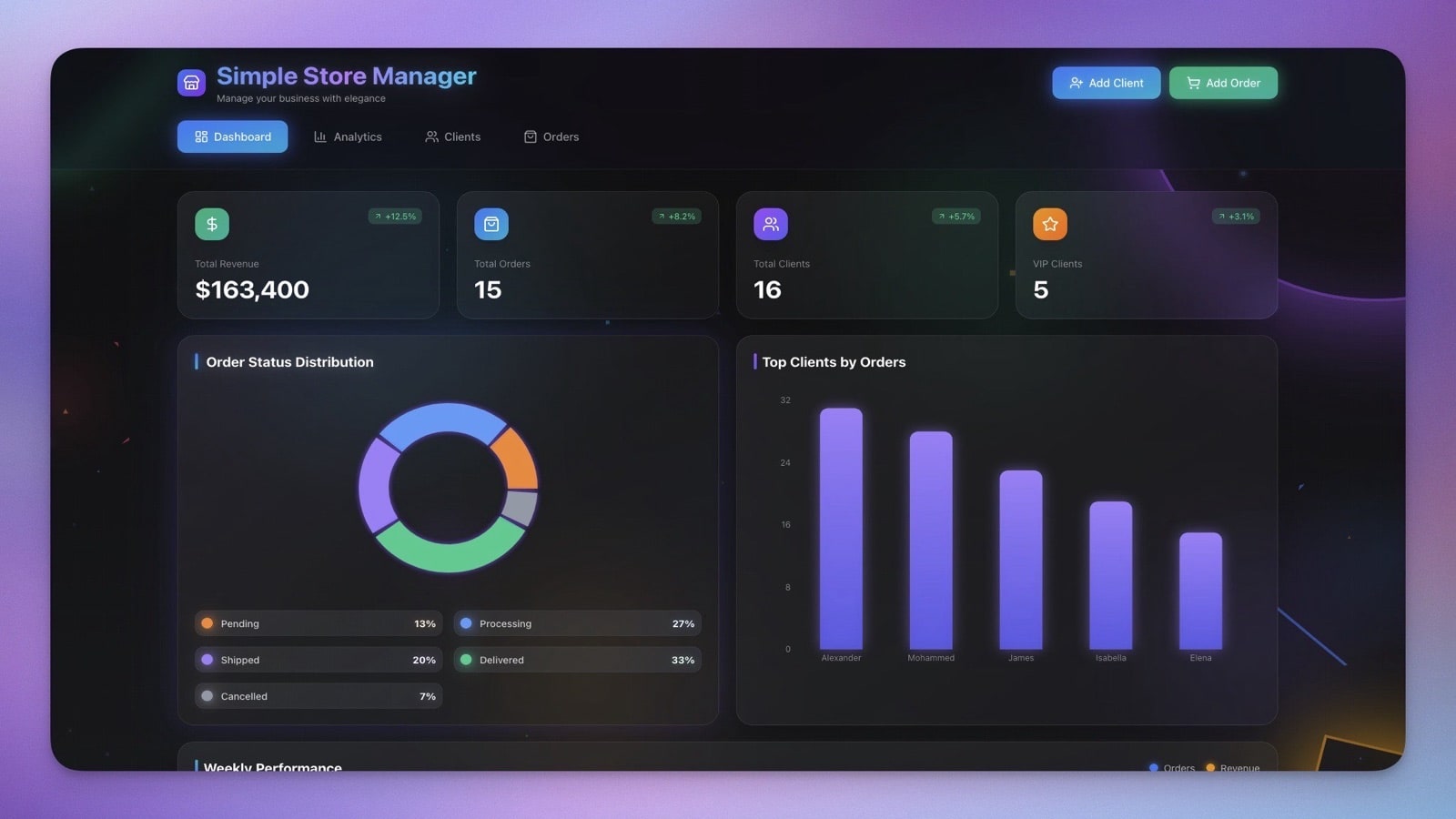Toggle the Shipped legend entry
Viewport: 1456px width, 819px height.
click(317, 660)
